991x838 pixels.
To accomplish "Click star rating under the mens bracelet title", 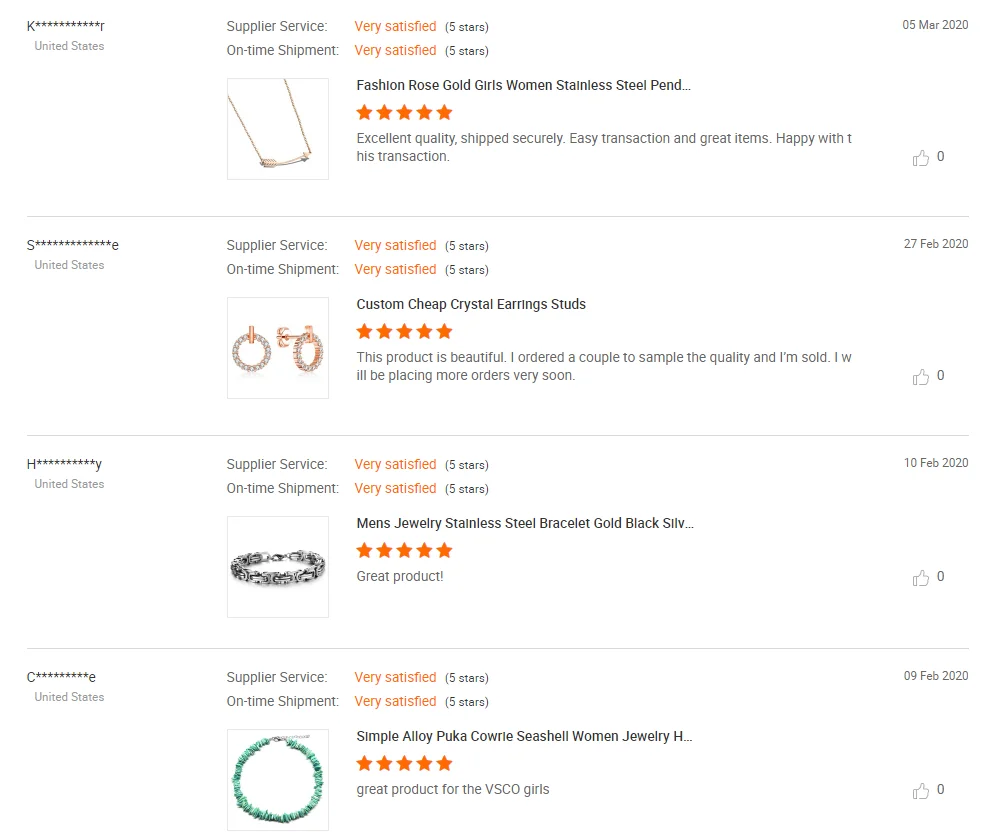I will [404, 551].
